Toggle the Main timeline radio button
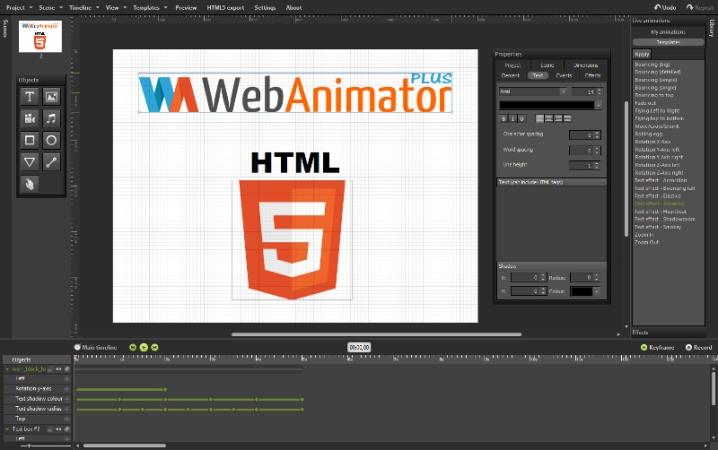718x450 pixels. click(78, 347)
